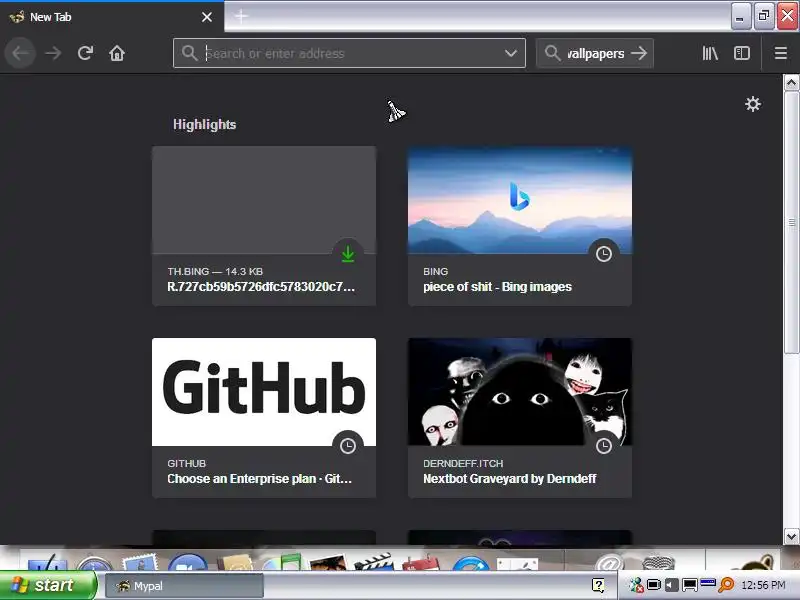Toggle the sidebar view

click(x=742, y=53)
